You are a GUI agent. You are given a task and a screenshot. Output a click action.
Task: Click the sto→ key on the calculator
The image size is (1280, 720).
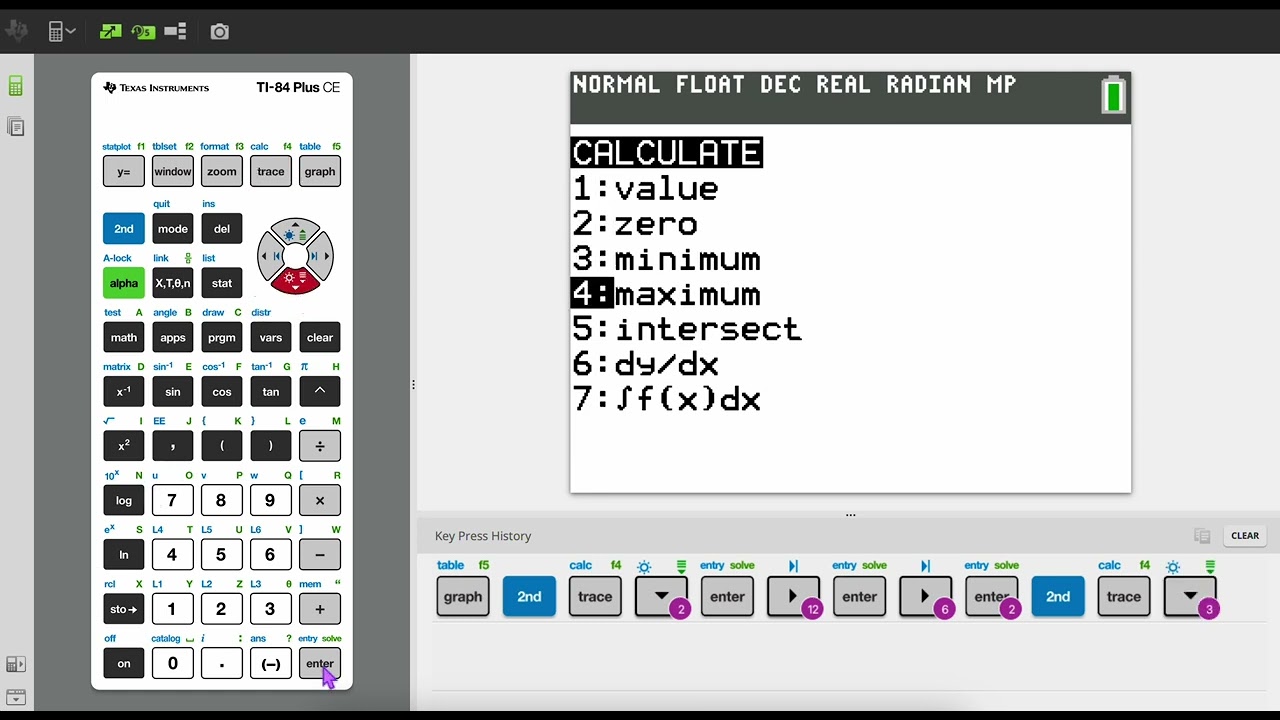pos(124,609)
